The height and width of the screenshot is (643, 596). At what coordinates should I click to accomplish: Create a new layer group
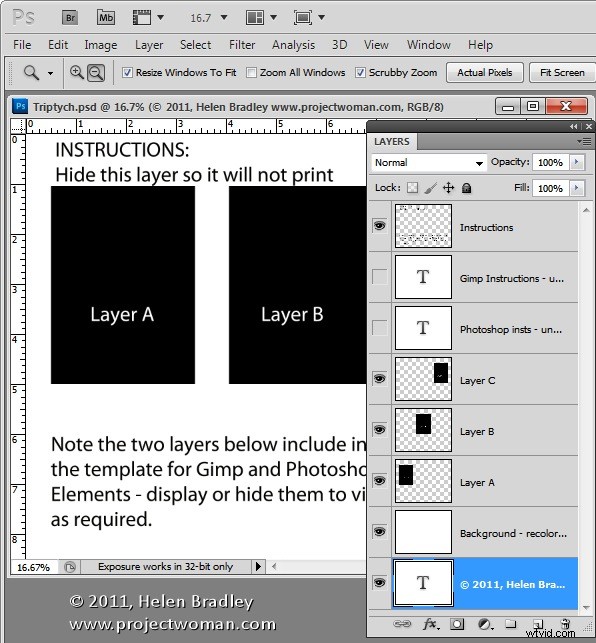(x=511, y=624)
